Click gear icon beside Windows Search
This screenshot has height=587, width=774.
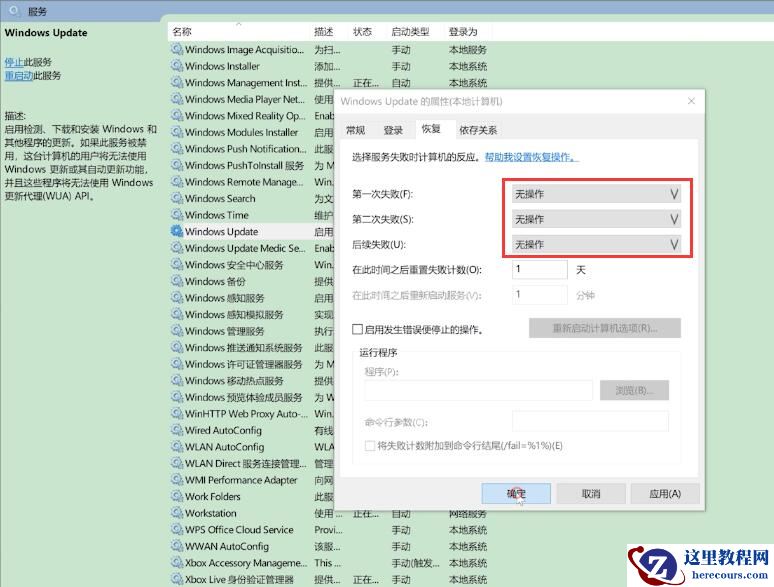(x=177, y=198)
